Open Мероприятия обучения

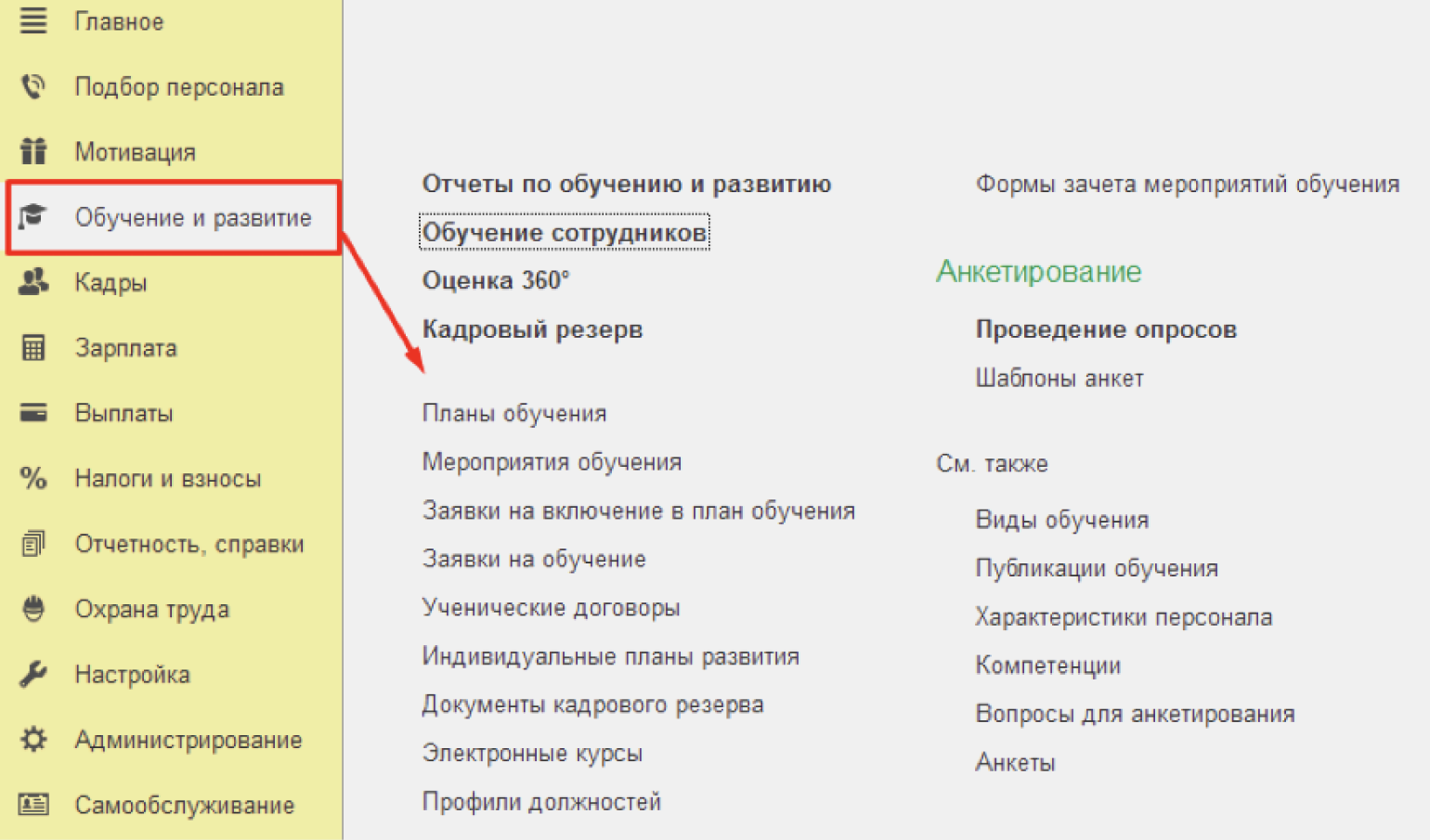552,462
